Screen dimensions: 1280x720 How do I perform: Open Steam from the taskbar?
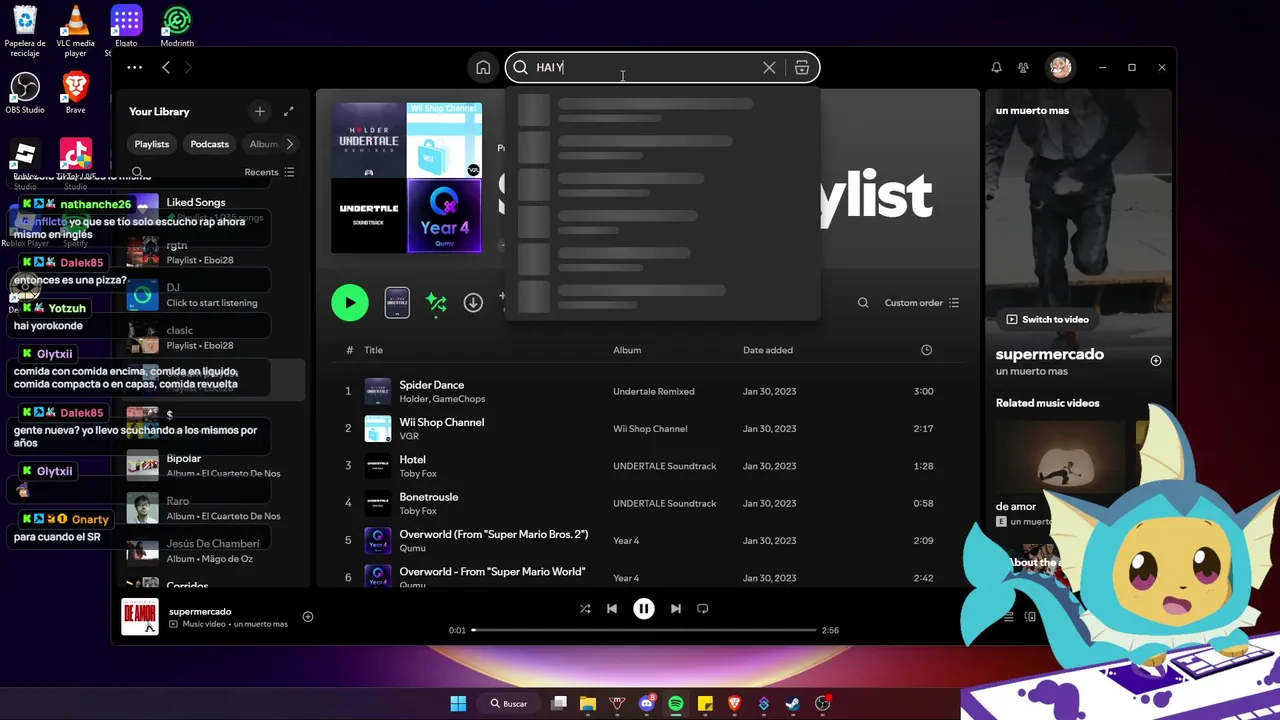tap(793, 703)
